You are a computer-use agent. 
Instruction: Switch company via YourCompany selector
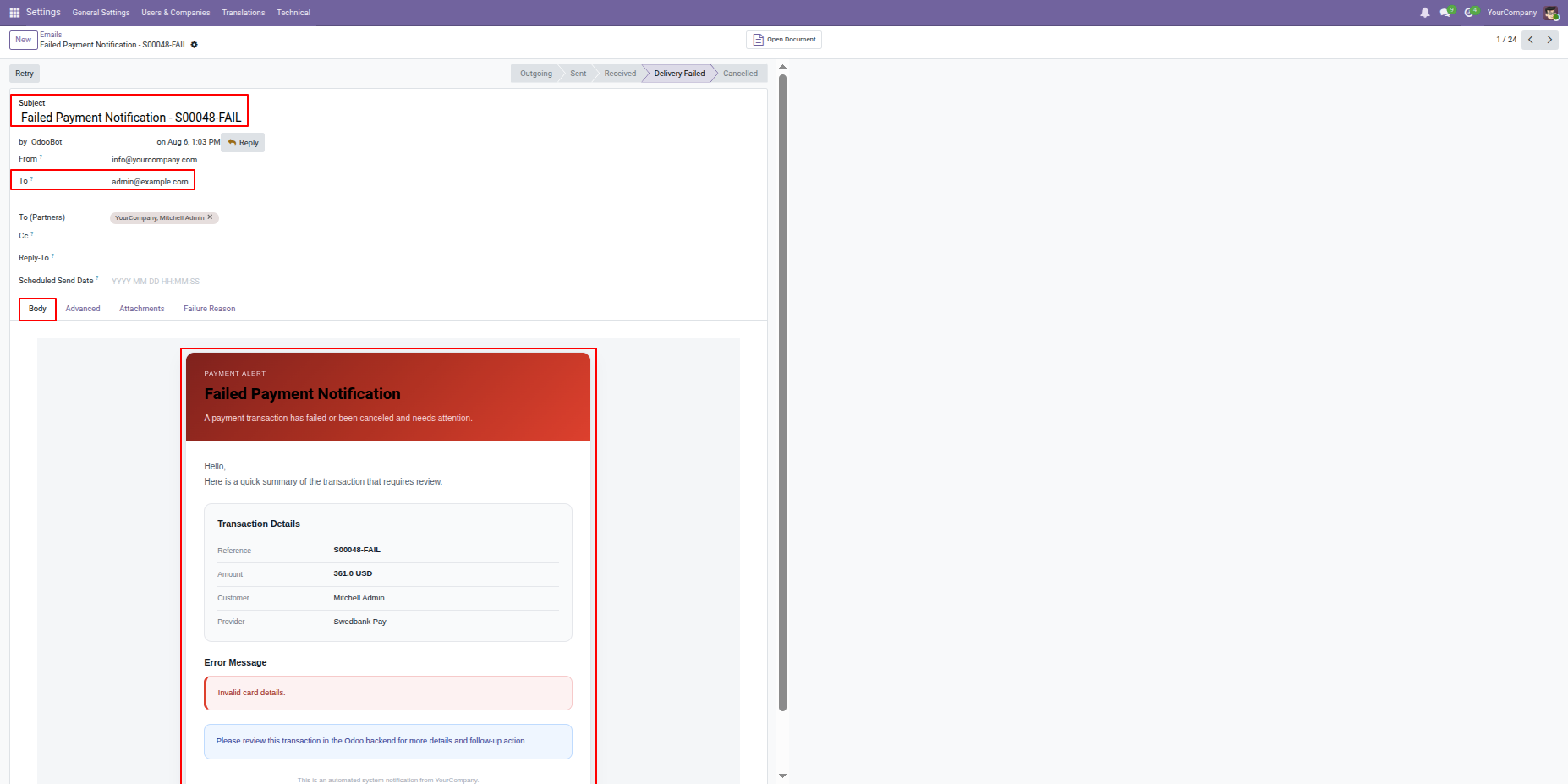tap(1511, 13)
